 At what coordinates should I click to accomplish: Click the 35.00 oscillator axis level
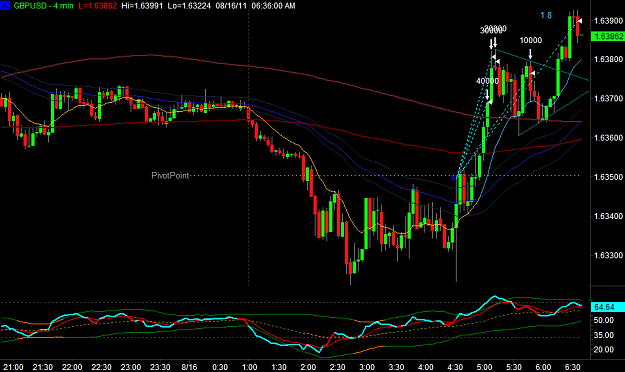(603, 335)
